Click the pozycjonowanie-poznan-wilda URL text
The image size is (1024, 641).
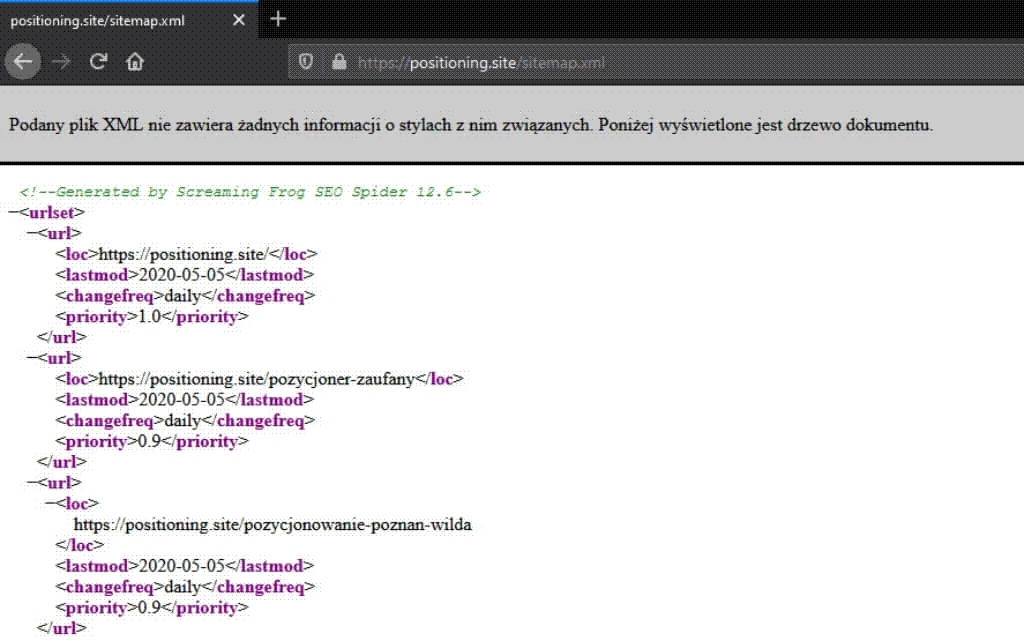pos(272,525)
